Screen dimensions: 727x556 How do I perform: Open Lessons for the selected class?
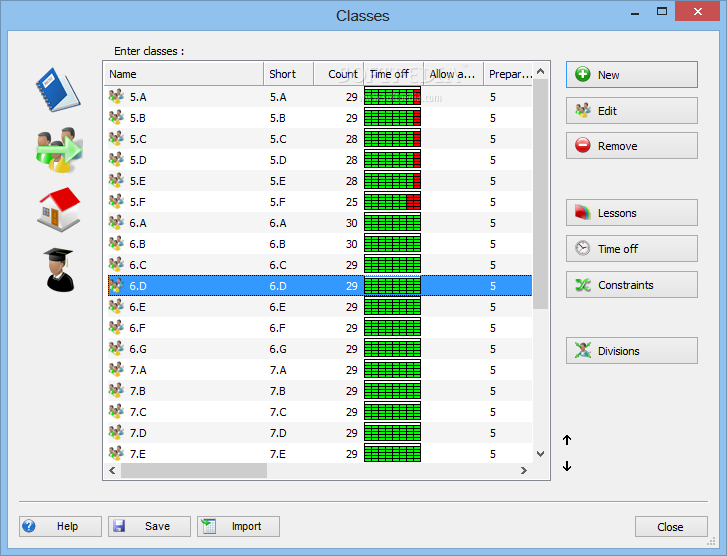(x=631, y=213)
